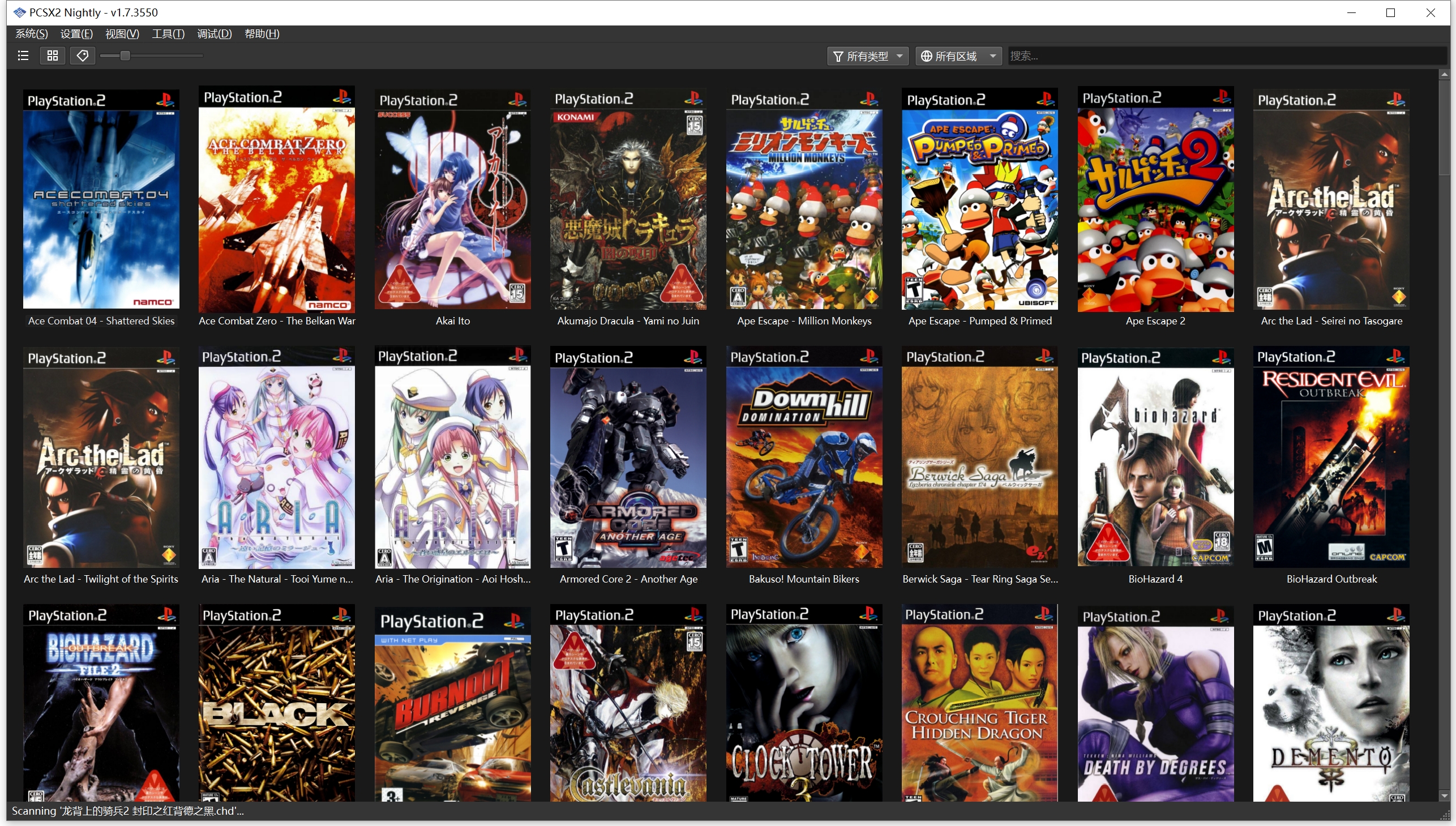Switch to game list view
1456x826 pixels.
pos(23,55)
